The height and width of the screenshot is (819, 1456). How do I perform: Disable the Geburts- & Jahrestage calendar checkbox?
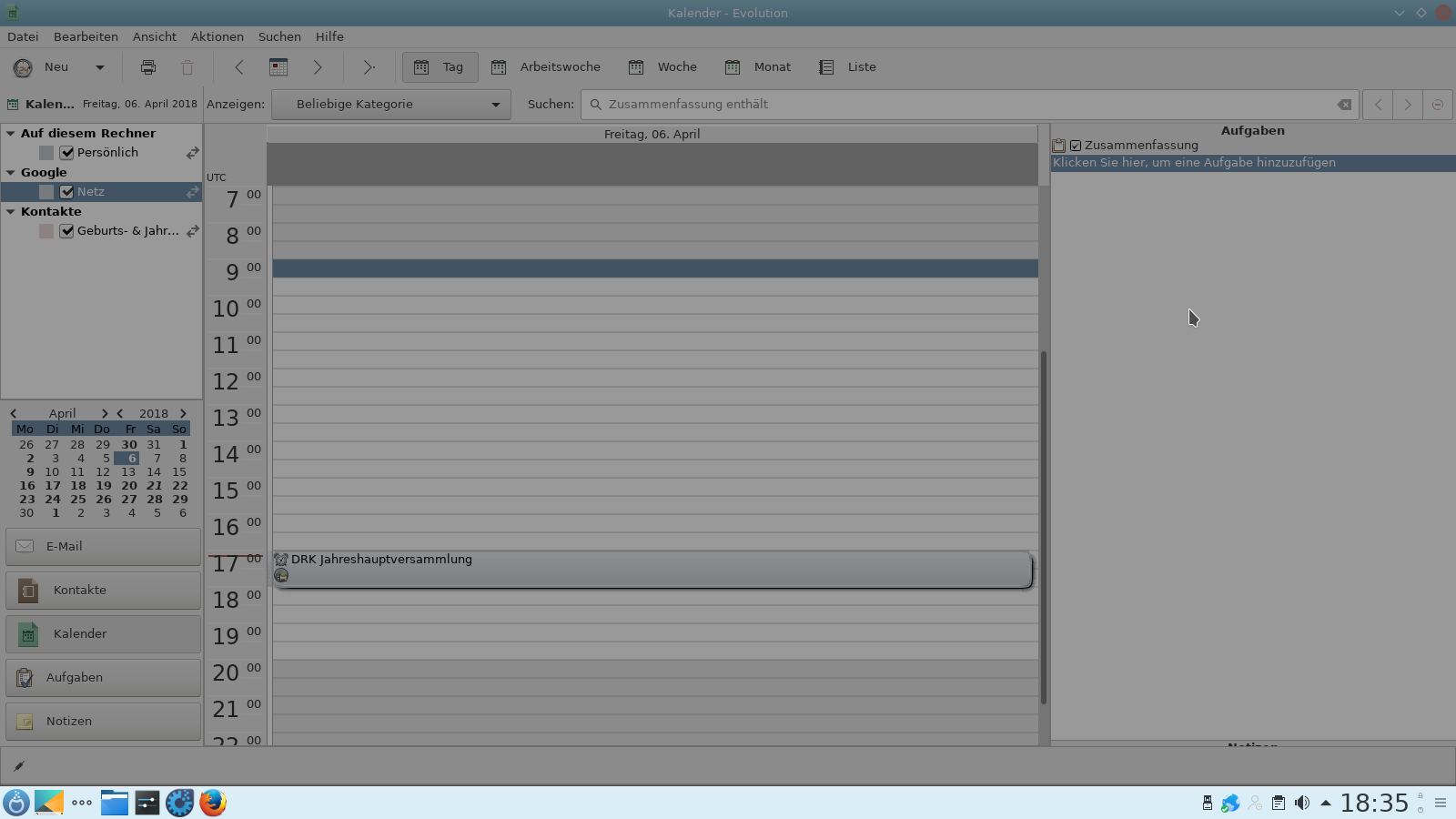(67, 231)
